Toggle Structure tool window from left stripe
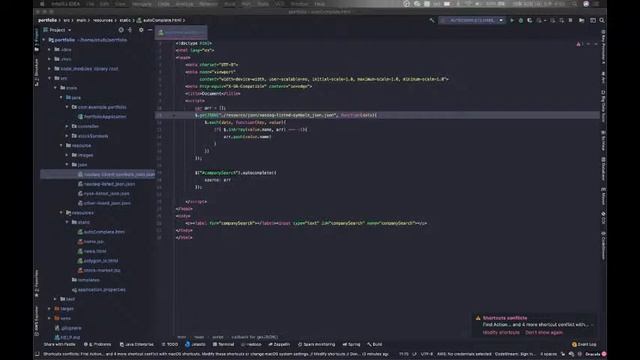This screenshot has width=640, height=360. [37, 73]
